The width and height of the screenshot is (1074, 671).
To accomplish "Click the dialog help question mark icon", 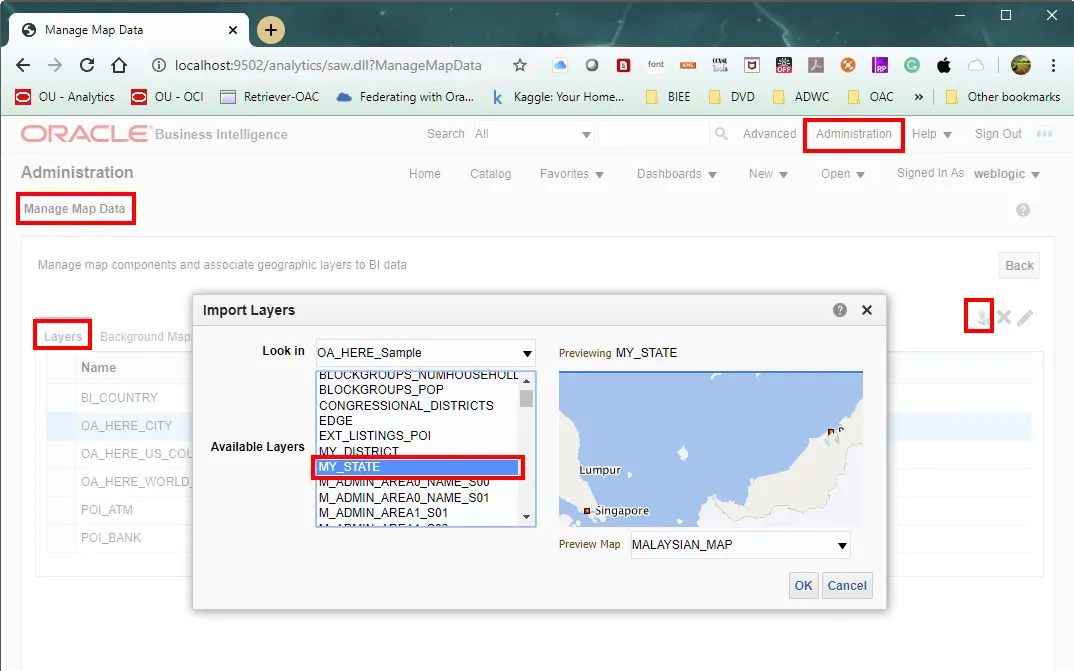I will tap(840, 310).
